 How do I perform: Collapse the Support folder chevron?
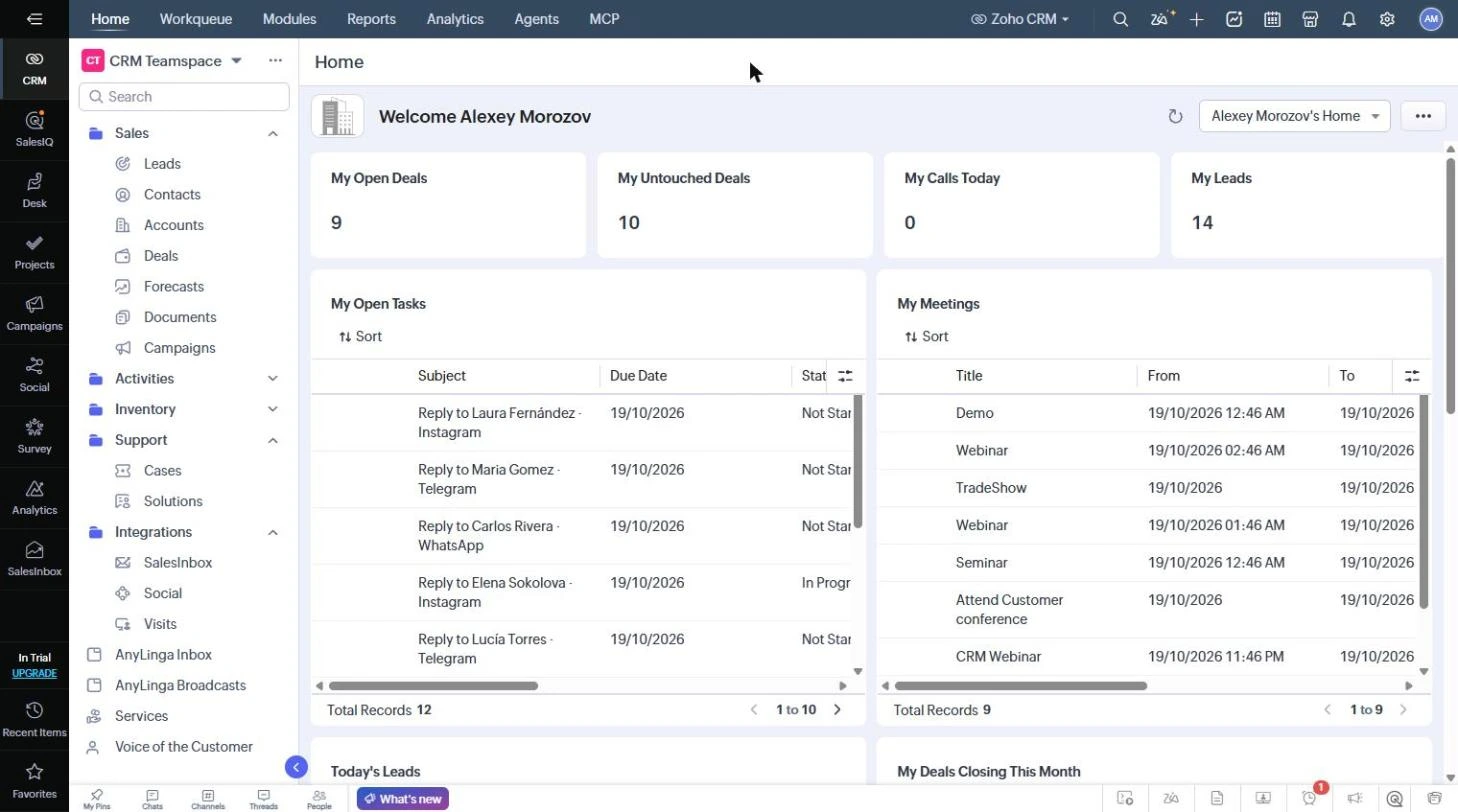[273, 440]
